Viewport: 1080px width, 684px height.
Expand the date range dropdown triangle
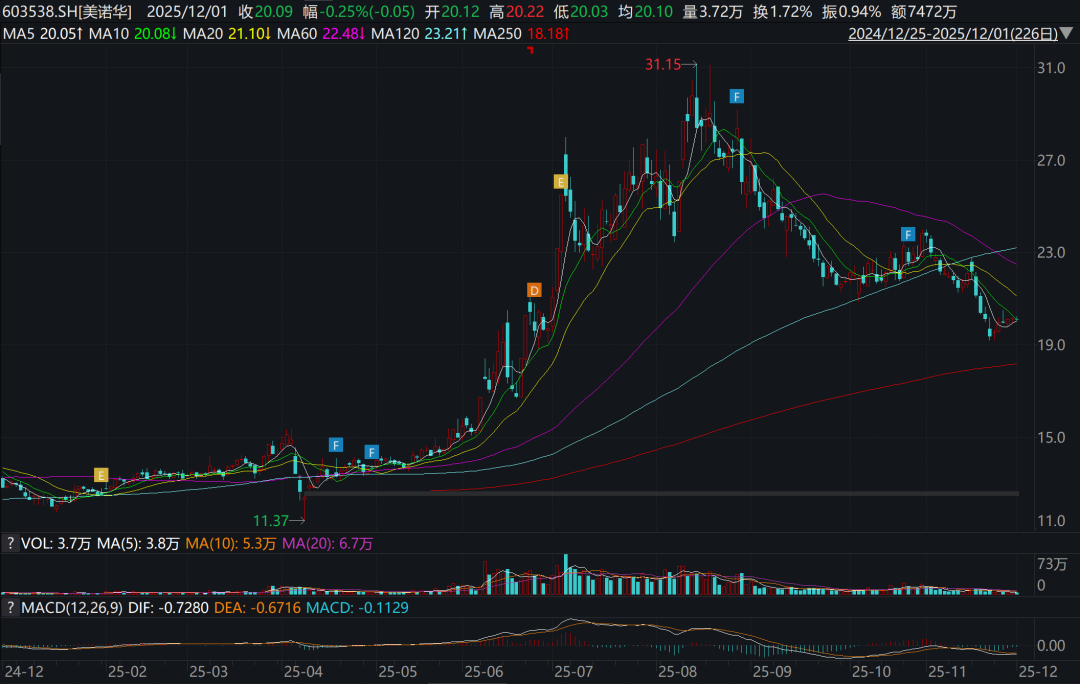(1067, 33)
